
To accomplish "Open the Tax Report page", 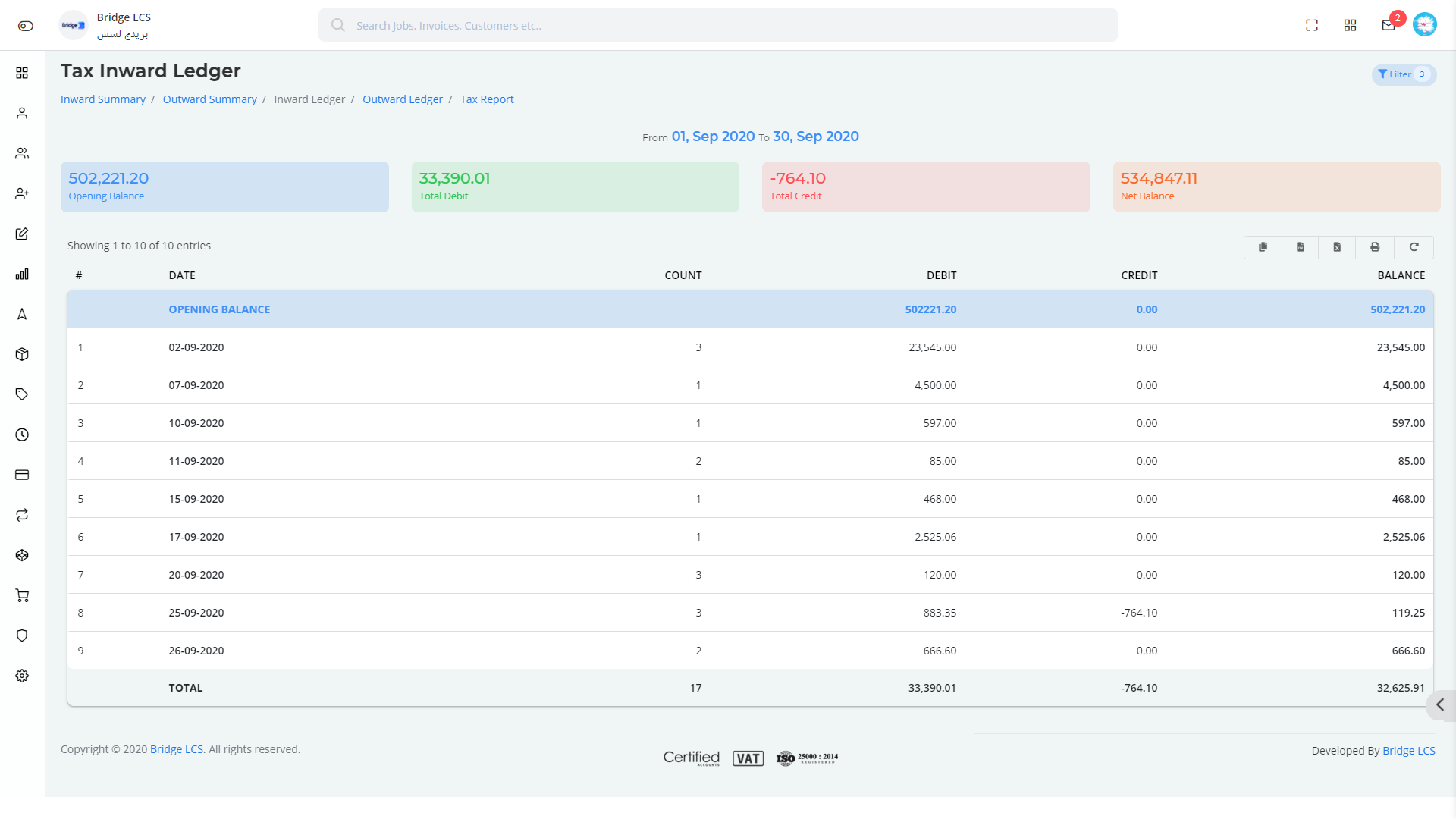I will 487,99.
